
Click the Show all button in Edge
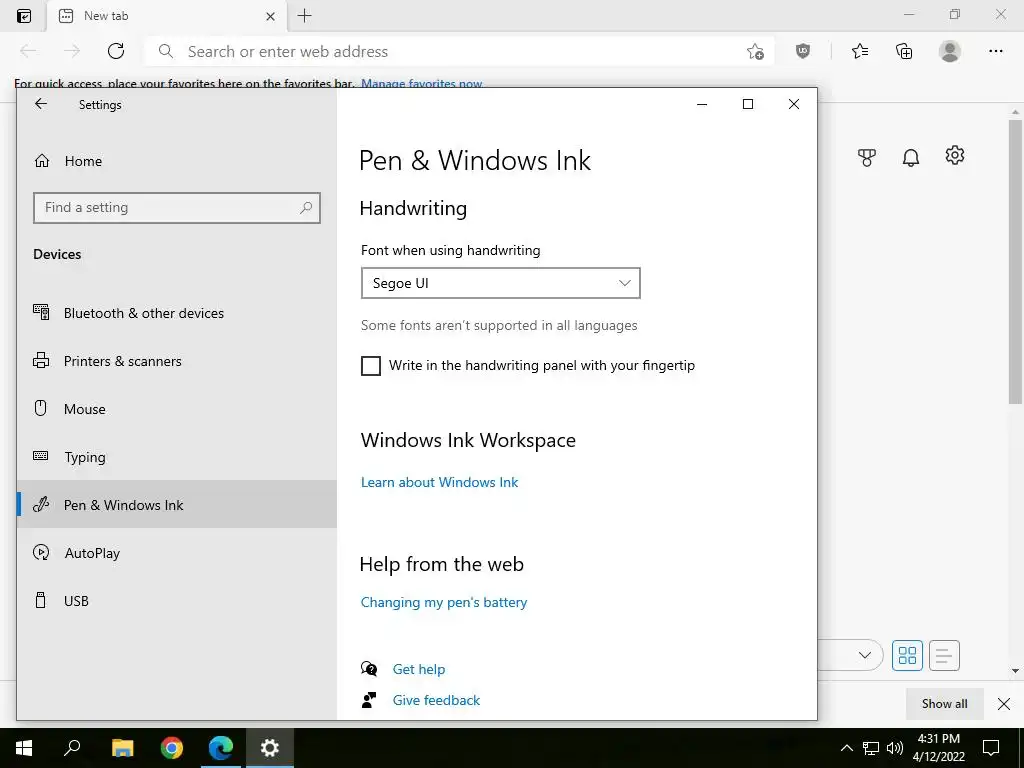click(x=944, y=703)
